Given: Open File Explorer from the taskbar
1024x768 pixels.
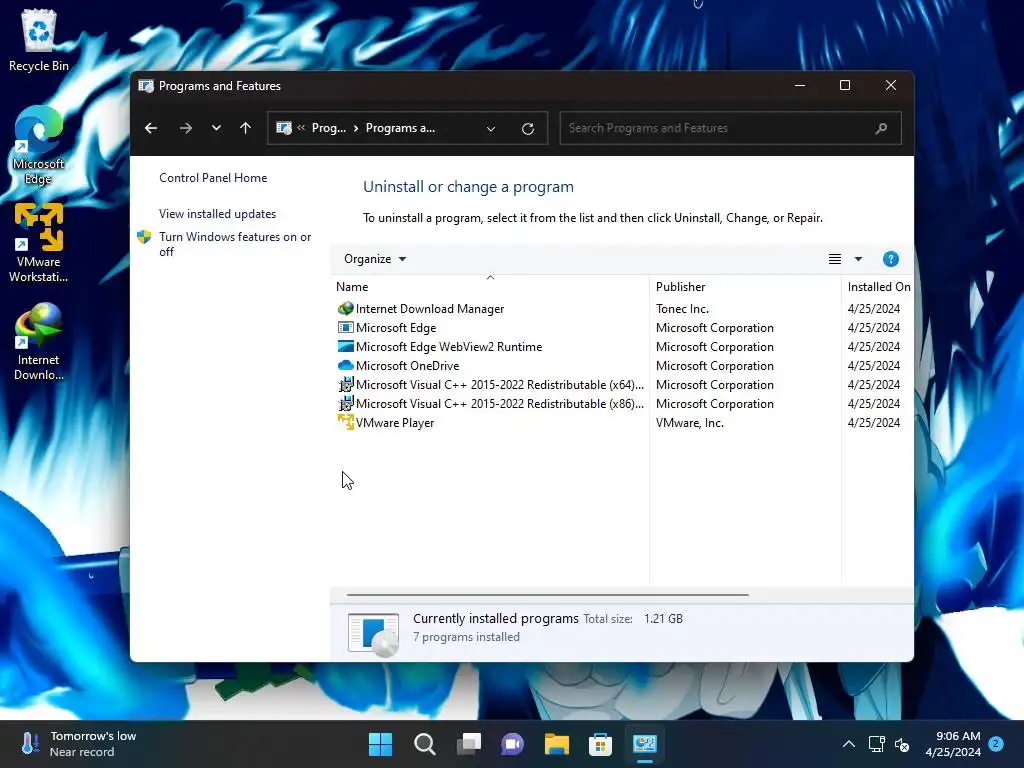Looking at the screenshot, I should pyautogui.click(x=556, y=744).
